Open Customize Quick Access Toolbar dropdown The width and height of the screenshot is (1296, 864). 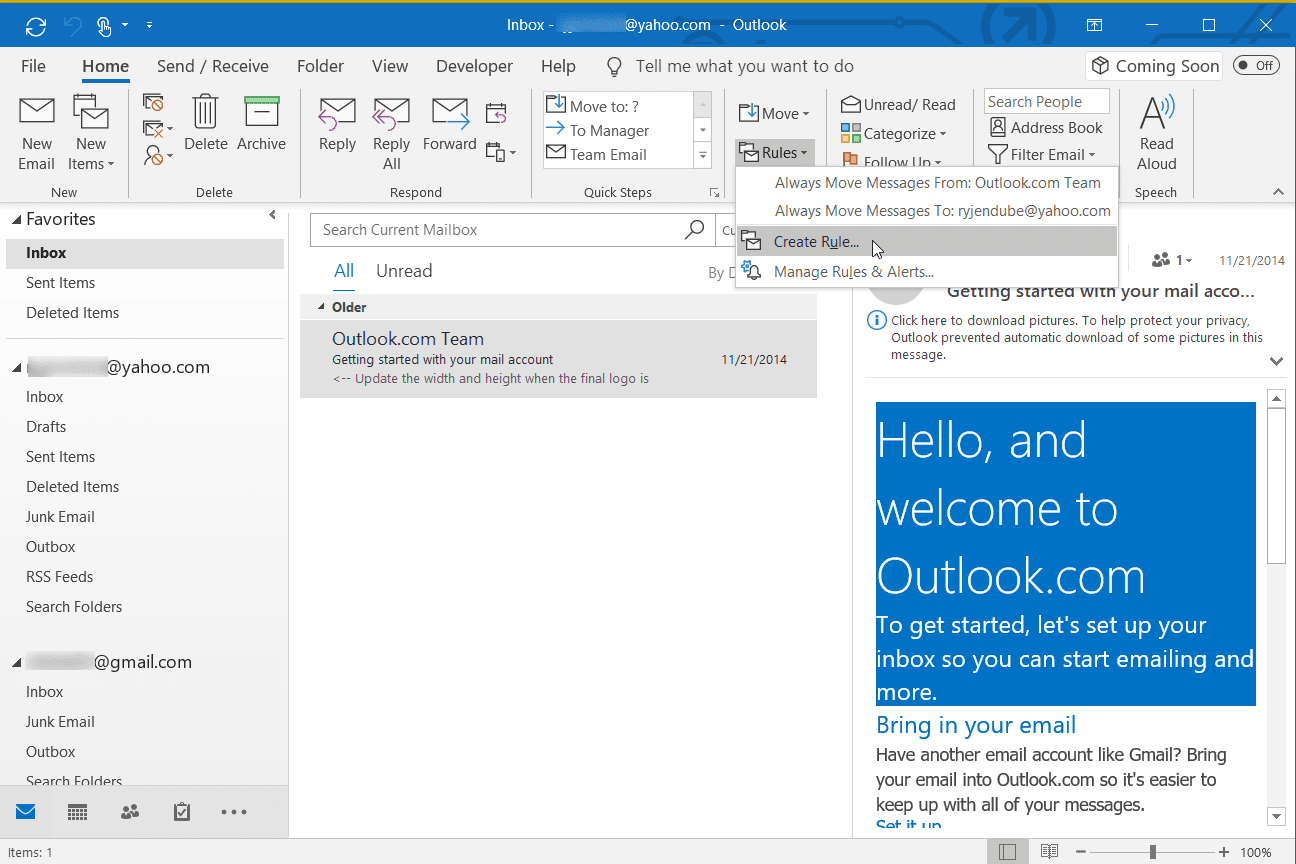coord(149,25)
